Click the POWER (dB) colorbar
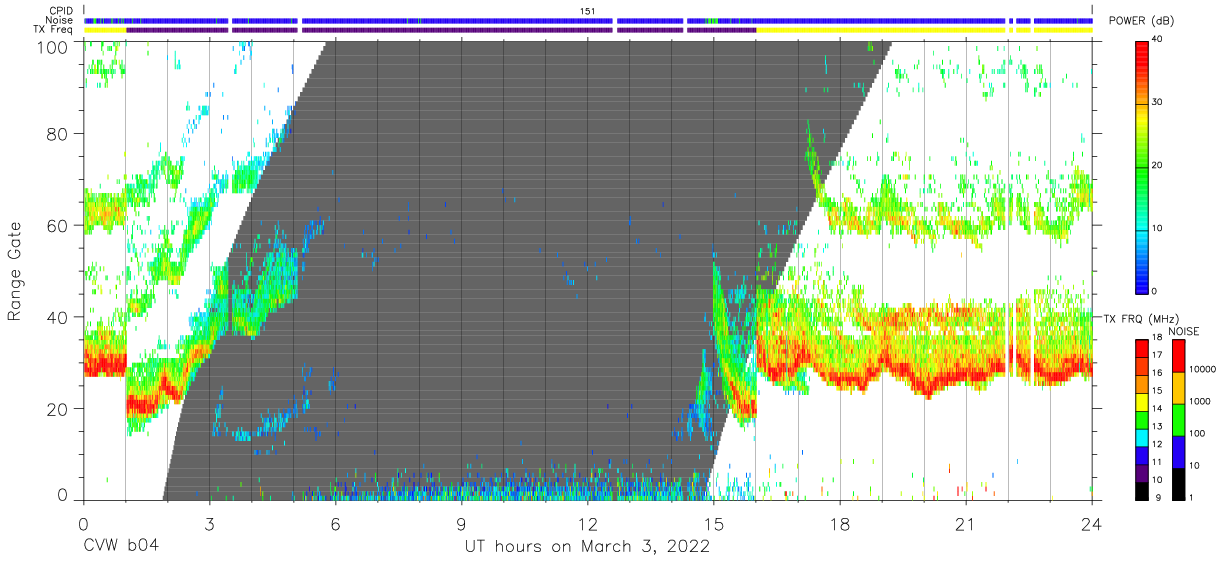The image size is (1228, 567). (1142, 165)
